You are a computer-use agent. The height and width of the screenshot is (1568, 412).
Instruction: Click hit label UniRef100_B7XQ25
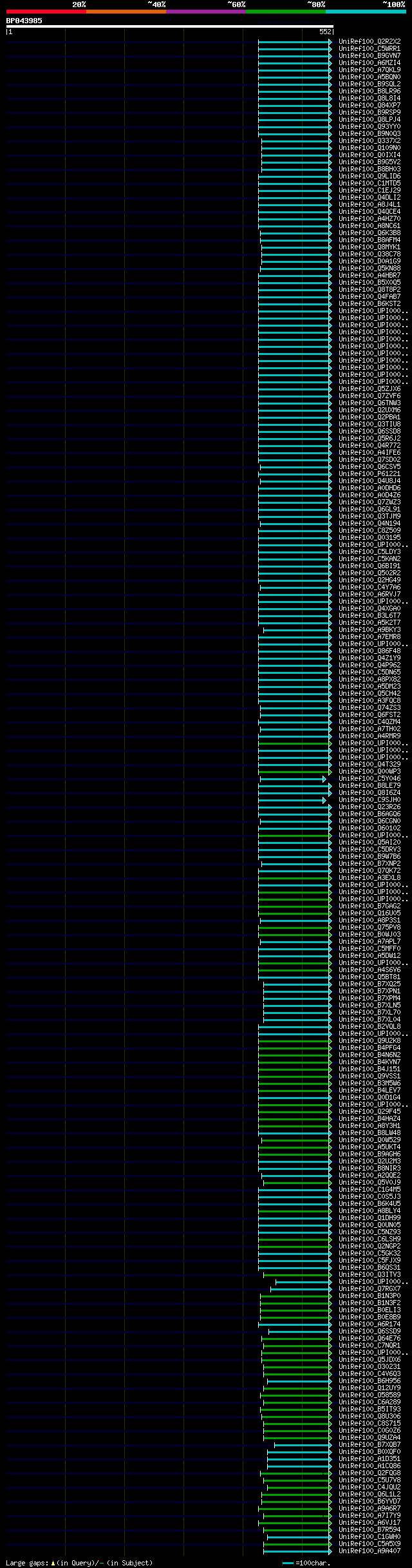pyautogui.click(x=370, y=984)
